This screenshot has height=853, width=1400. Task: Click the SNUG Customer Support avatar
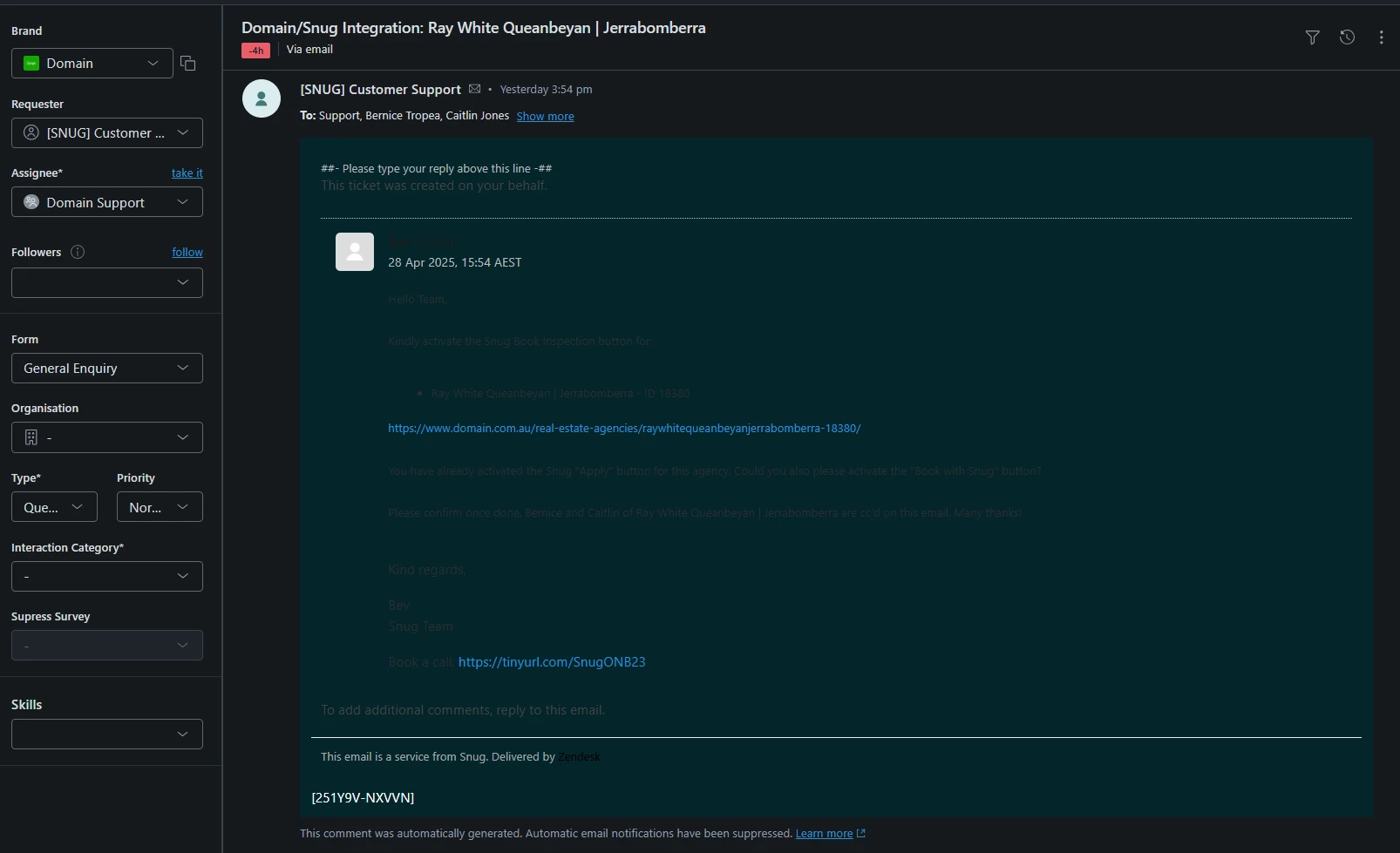point(262,98)
